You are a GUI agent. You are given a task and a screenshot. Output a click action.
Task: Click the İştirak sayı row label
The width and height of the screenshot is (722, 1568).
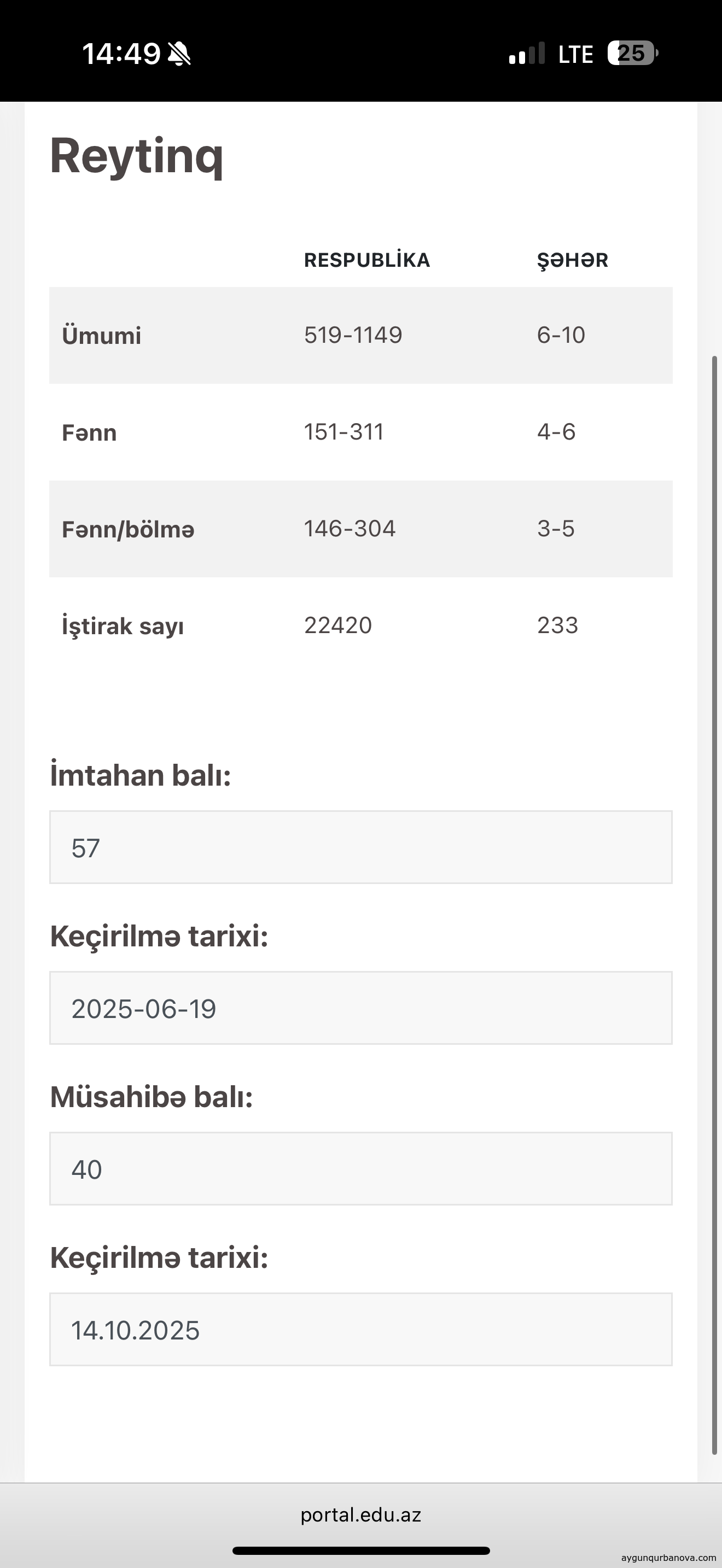[123, 626]
